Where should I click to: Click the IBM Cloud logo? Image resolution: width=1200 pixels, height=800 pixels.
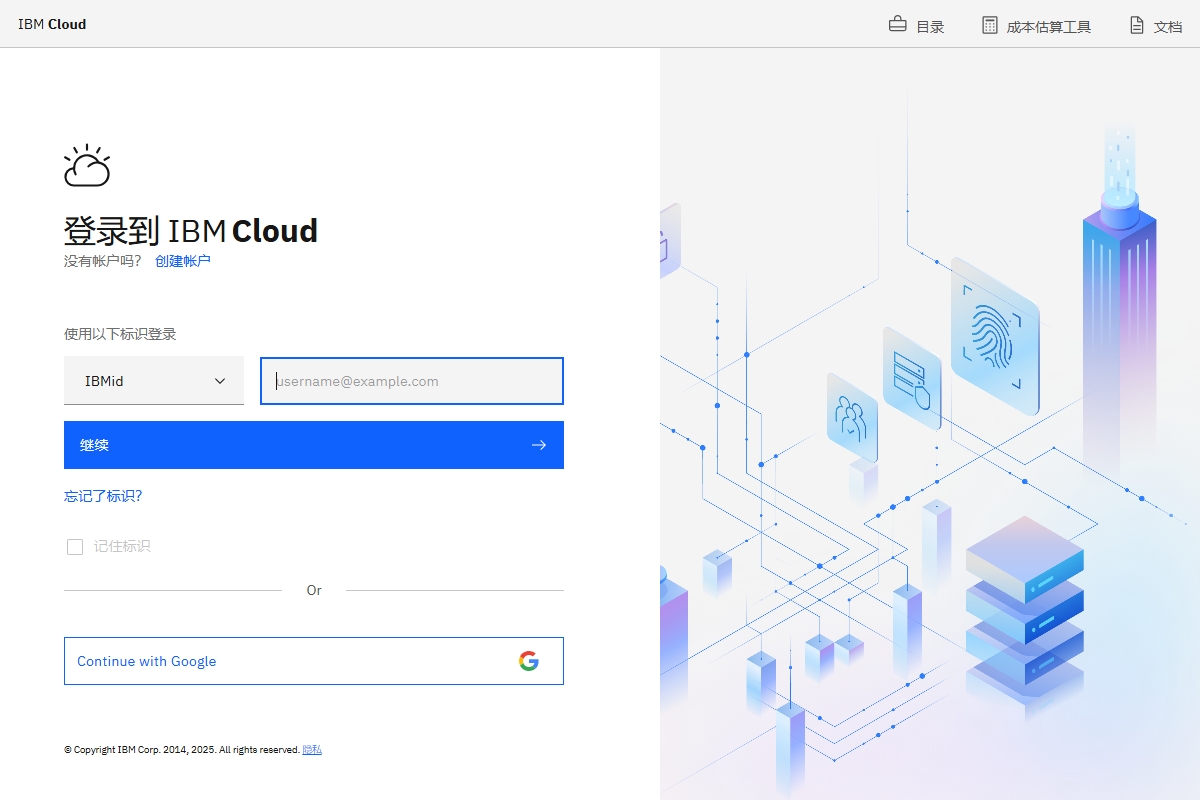(x=51, y=23)
